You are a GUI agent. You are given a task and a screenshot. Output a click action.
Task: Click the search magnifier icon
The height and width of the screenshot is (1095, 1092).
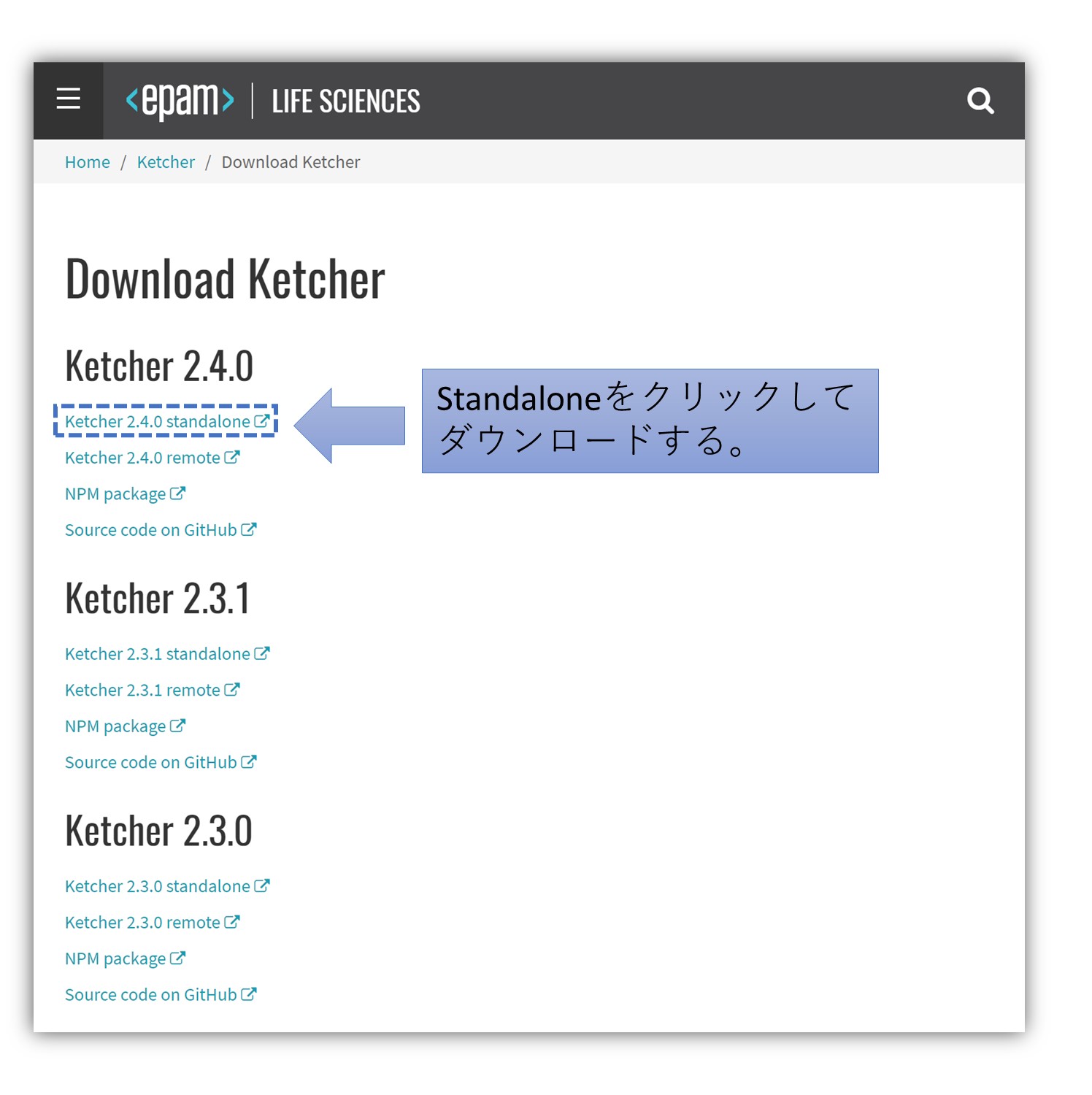click(x=981, y=101)
